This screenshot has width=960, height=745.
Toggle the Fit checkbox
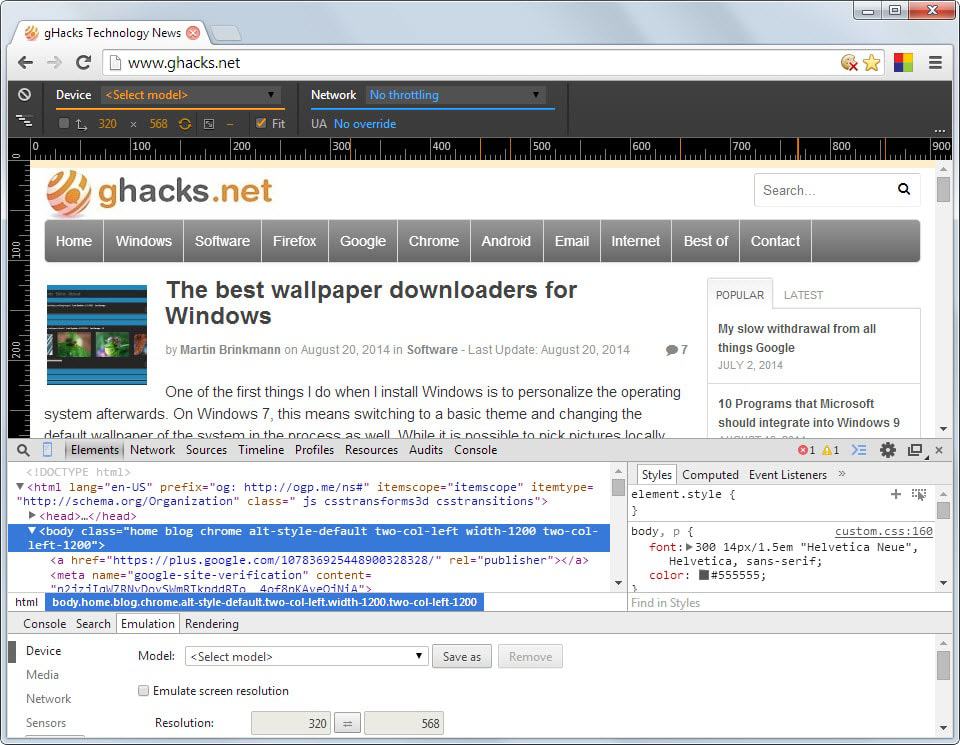click(x=261, y=123)
